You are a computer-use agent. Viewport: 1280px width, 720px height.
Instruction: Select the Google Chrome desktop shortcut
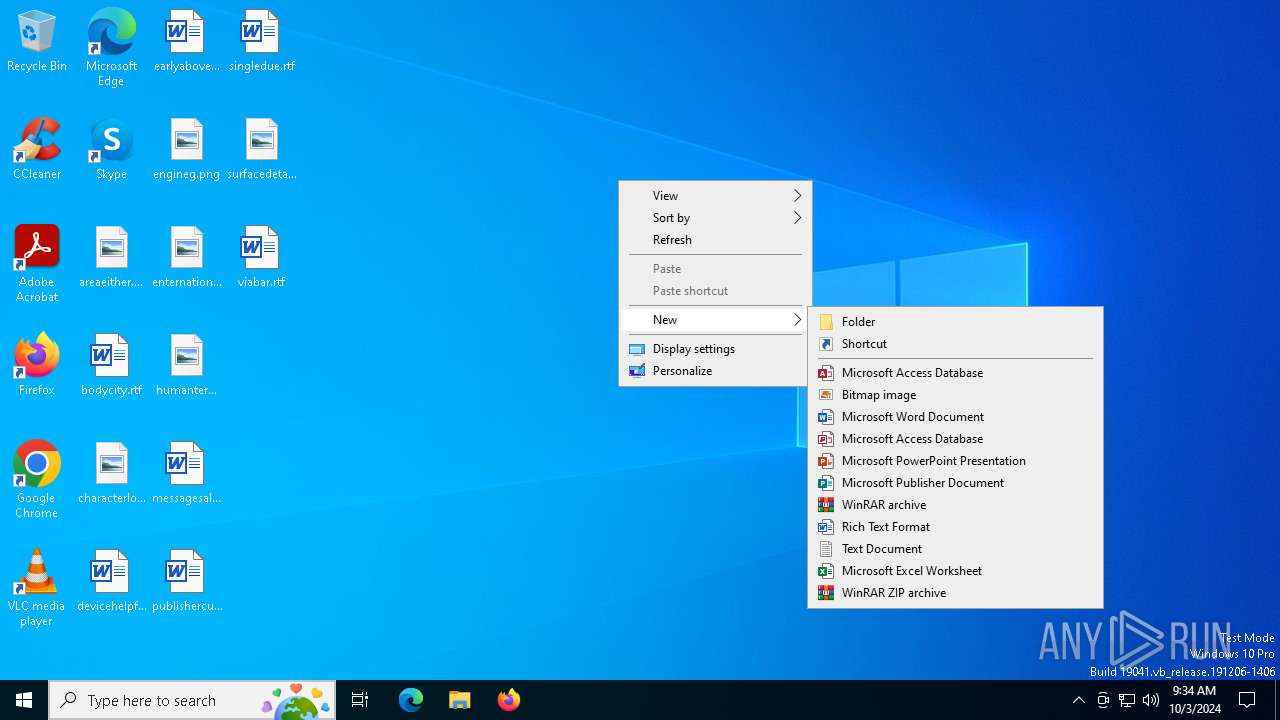tap(37, 480)
